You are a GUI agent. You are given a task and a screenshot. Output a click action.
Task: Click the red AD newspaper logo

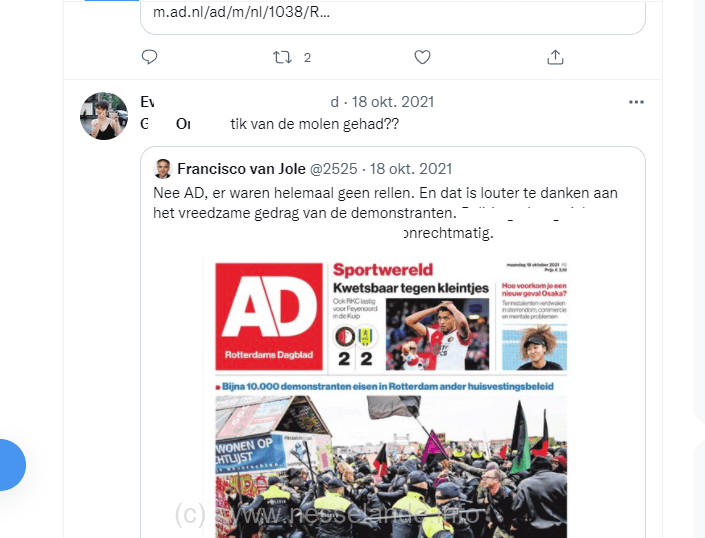pyautogui.click(x=269, y=316)
